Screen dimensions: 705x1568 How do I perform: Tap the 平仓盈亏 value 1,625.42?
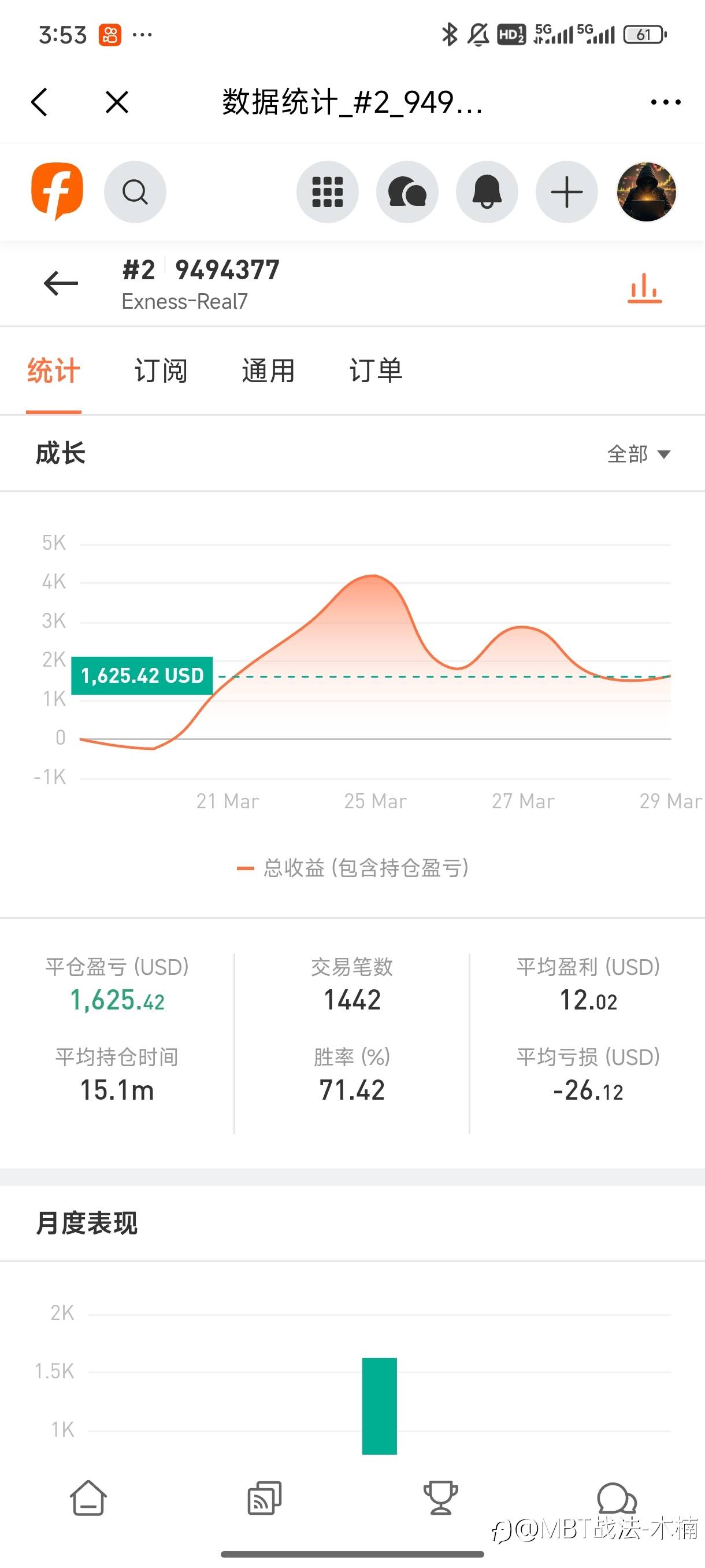click(117, 1000)
